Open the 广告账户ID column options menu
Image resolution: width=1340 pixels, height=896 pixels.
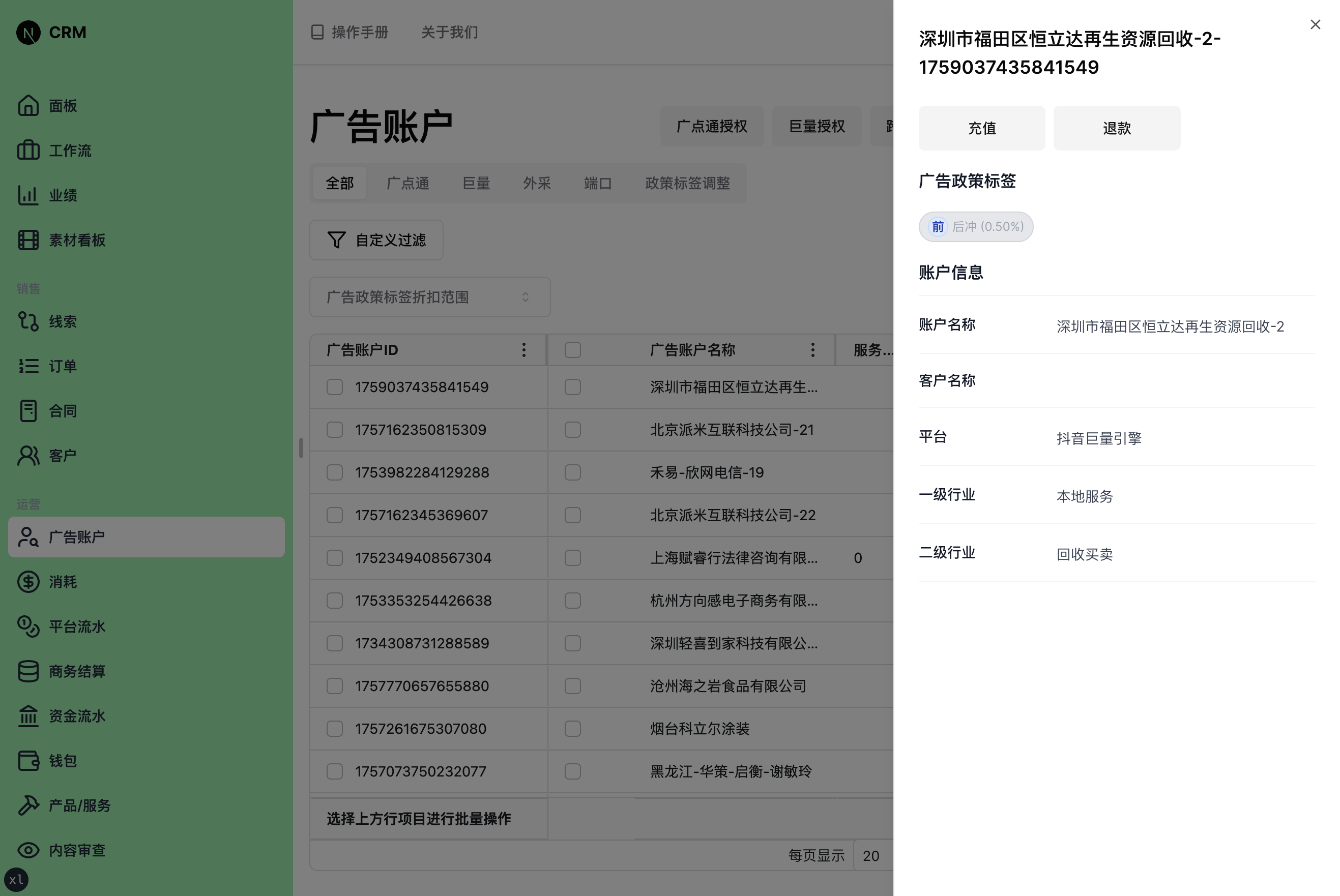click(523, 349)
